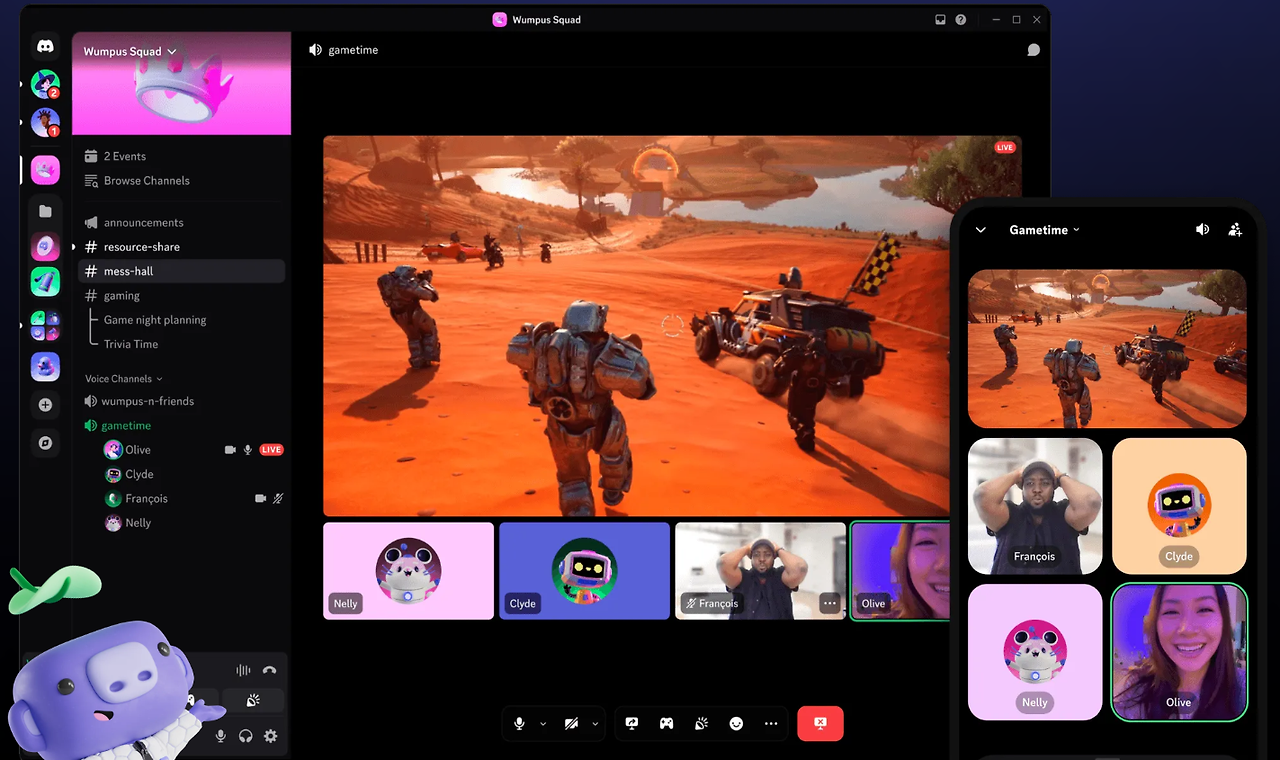Tap Clyde's tile on the phone
Screen dimensions: 1280x760
coord(1179,506)
